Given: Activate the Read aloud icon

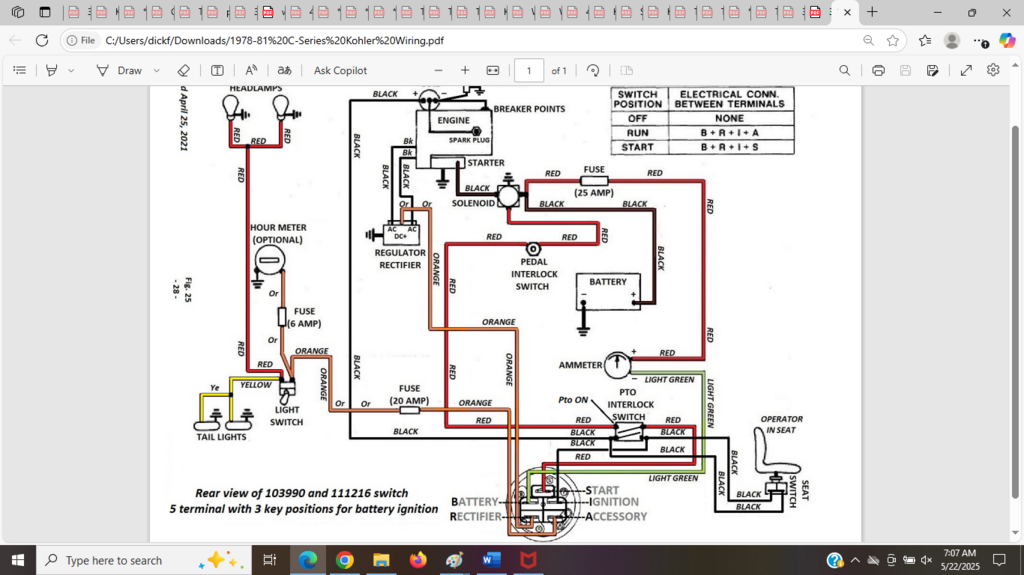Looking at the screenshot, I should (x=251, y=71).
